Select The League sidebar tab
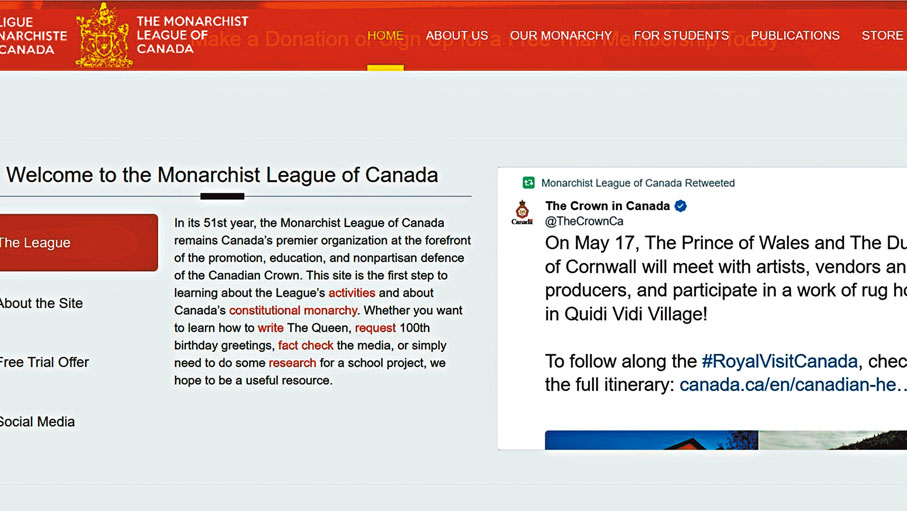The image size is (907, 511). pyautogui.click(x=78, y=242)
